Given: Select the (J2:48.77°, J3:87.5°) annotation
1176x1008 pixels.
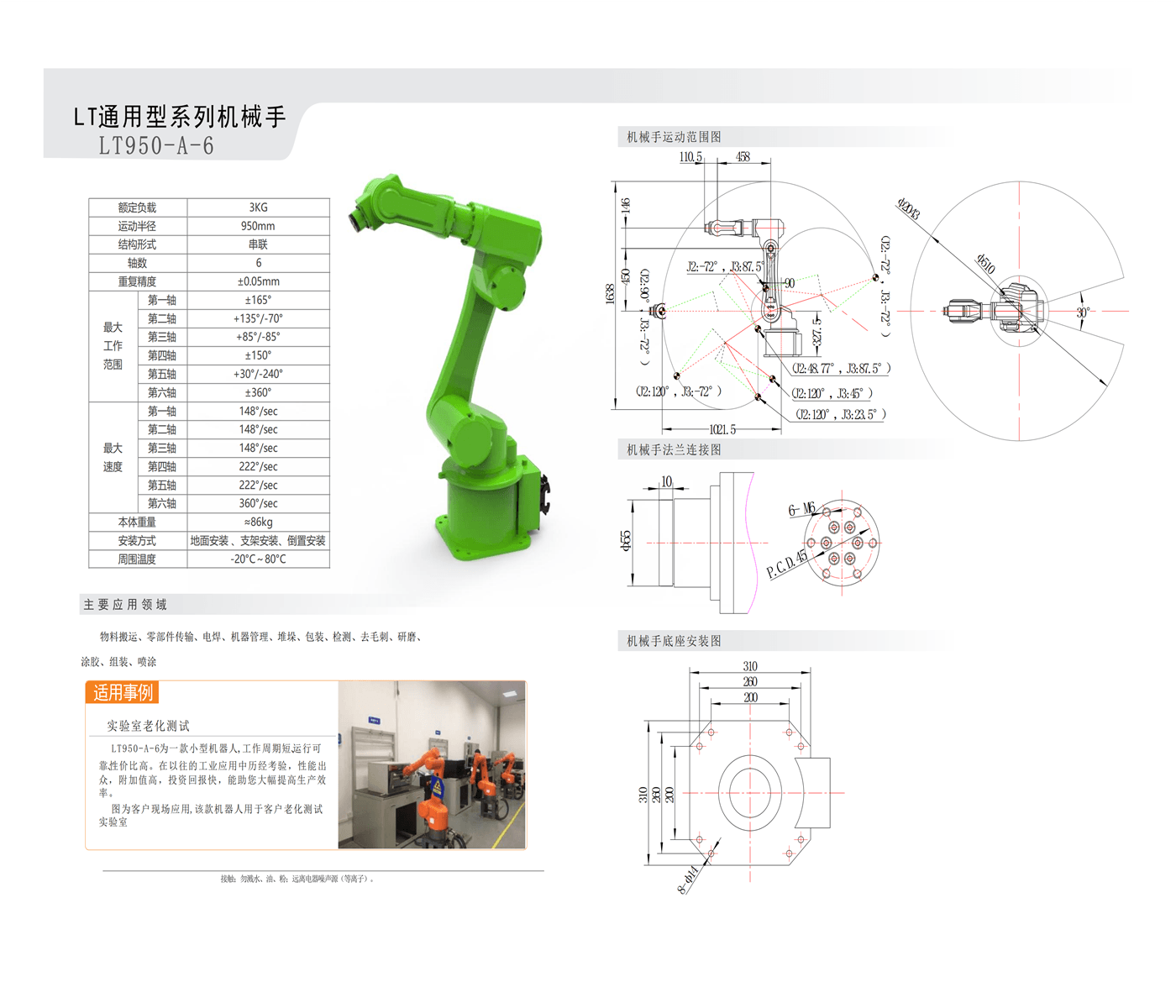Looking at the screenshot, I should pos(841,368).
